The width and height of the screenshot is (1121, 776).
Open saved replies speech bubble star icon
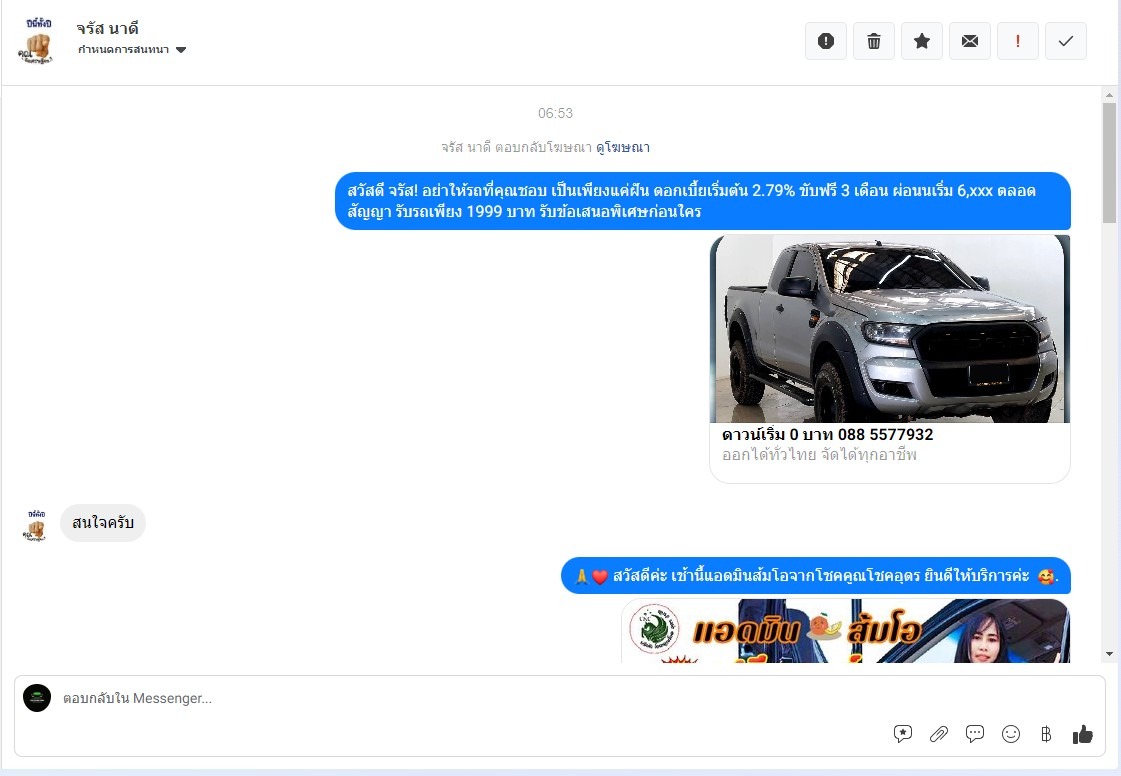pos(903,734)
